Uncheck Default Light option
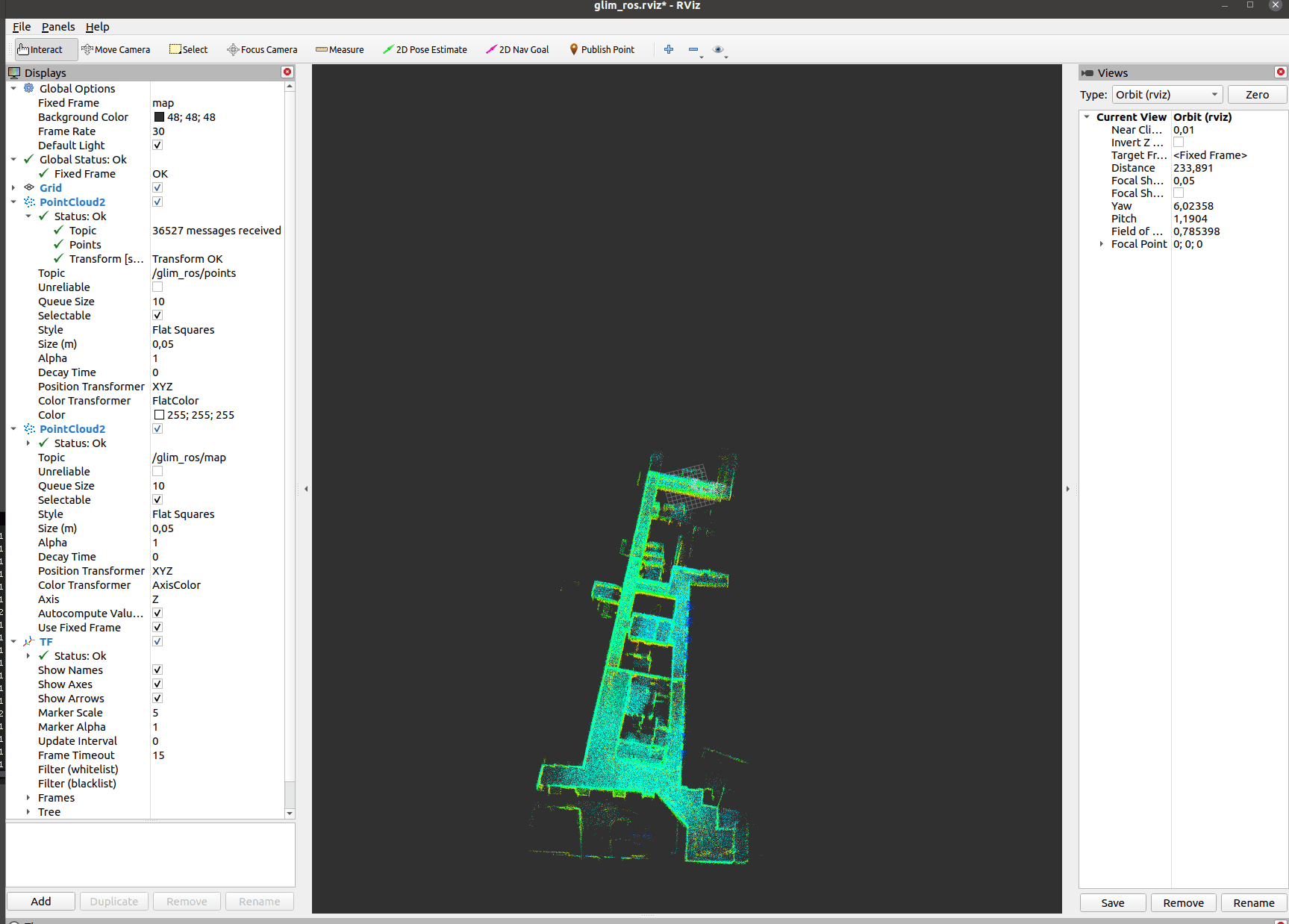 point(157,146)
